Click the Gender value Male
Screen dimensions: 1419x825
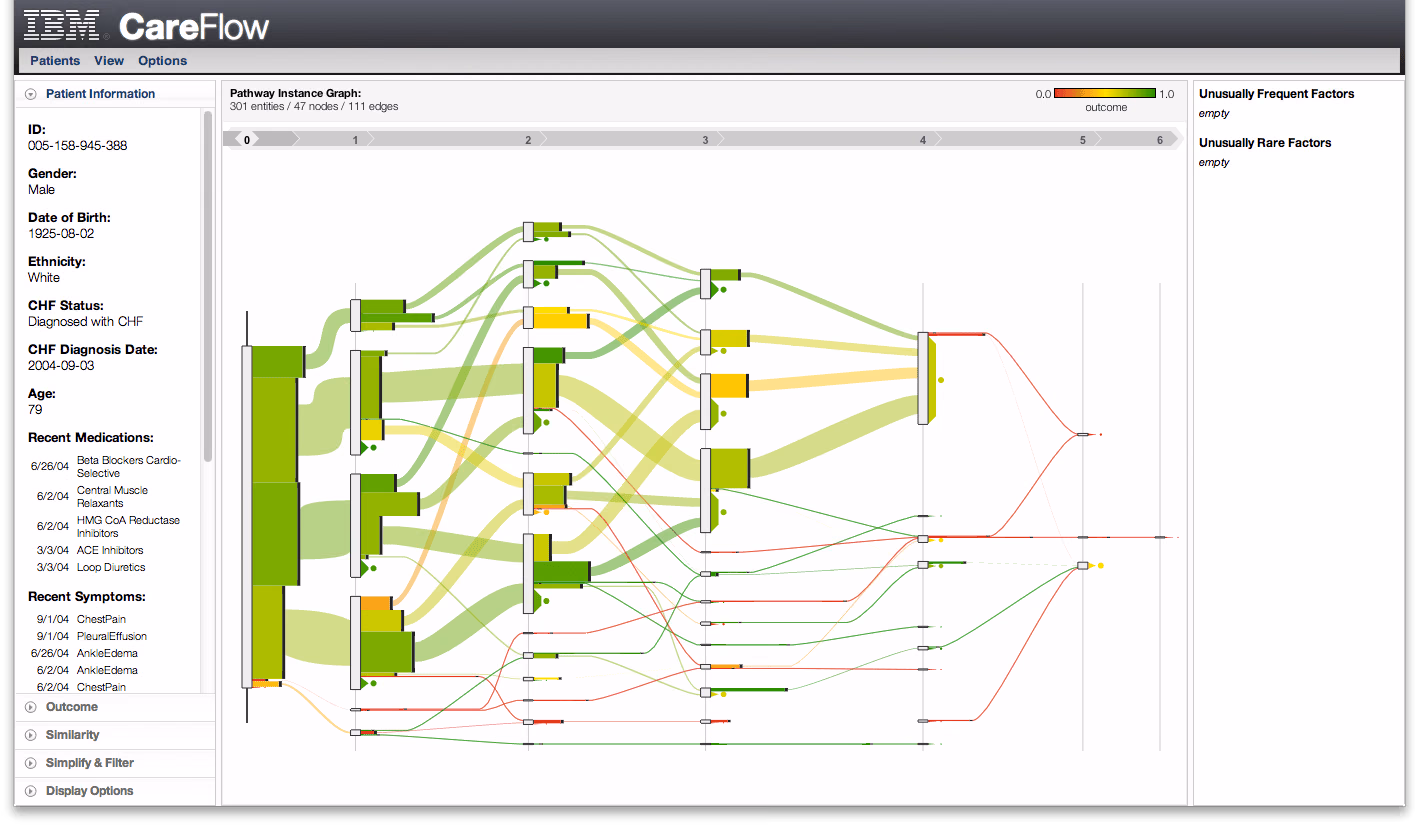[x=42, y=190]
